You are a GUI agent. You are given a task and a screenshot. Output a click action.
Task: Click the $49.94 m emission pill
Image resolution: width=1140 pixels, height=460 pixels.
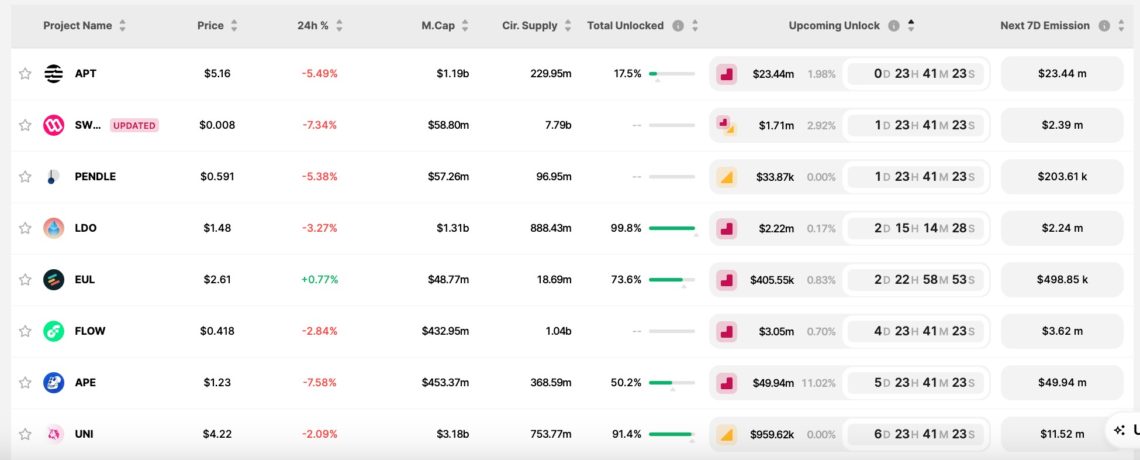click(x=1062, y=383)
